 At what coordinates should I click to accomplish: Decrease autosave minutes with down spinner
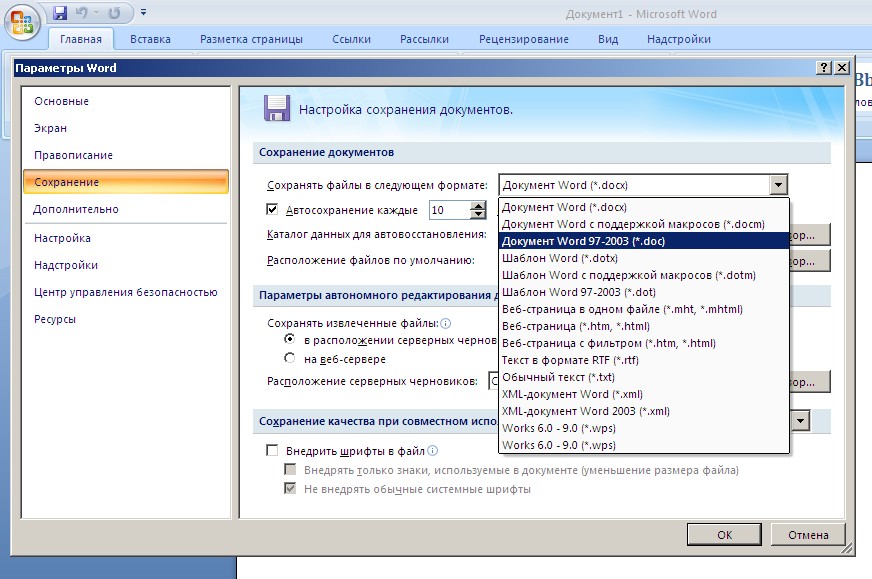pyautogui.click(x=478, y=214)
